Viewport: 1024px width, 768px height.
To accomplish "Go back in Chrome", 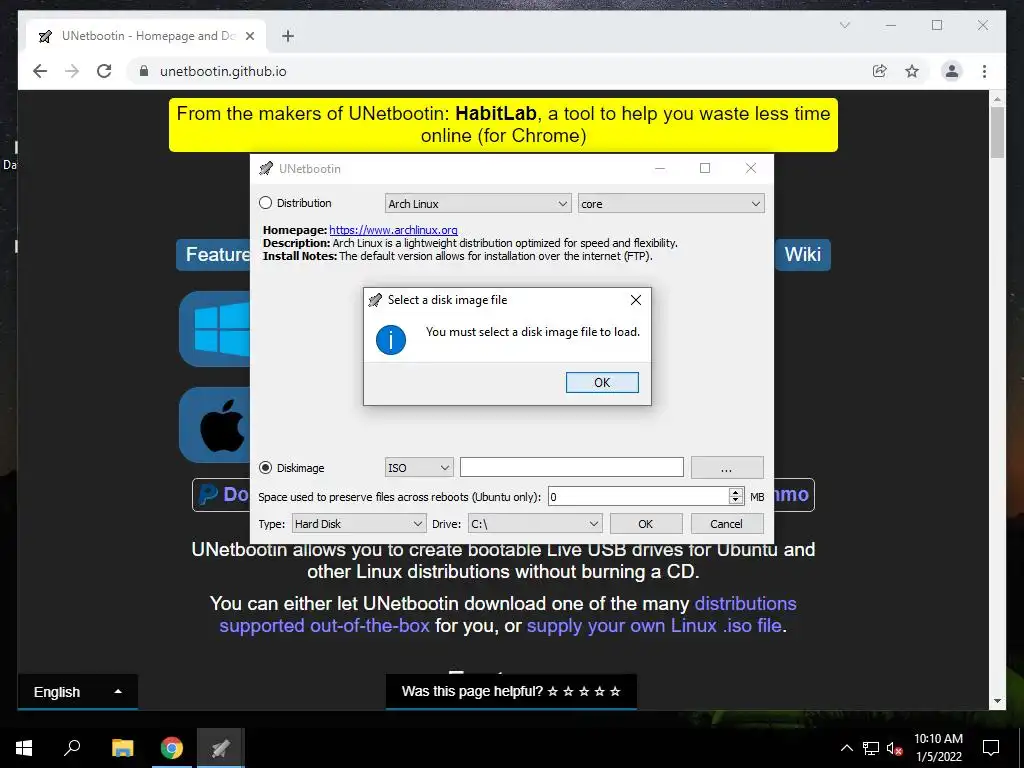I will click(40, 71).
